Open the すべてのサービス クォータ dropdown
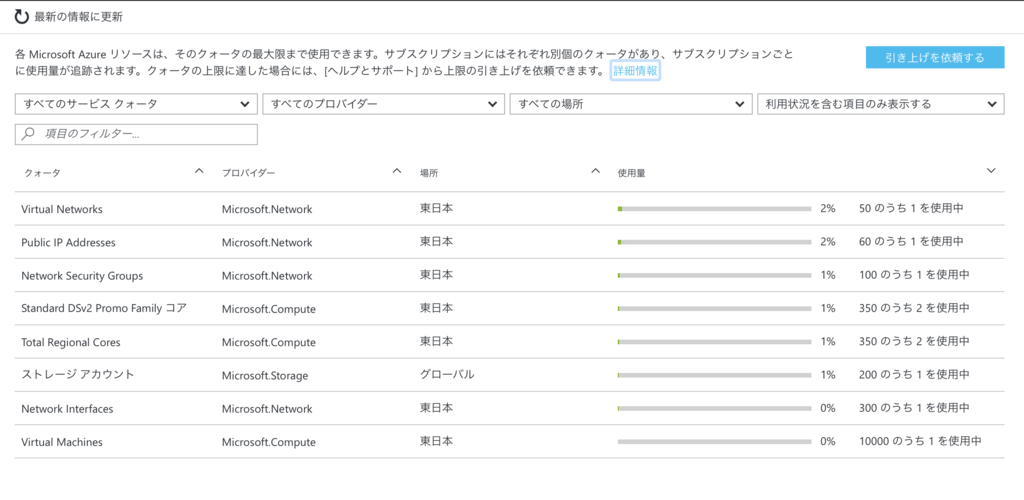The width and height of the screenshot is (1024, 500). coord(136,104)
